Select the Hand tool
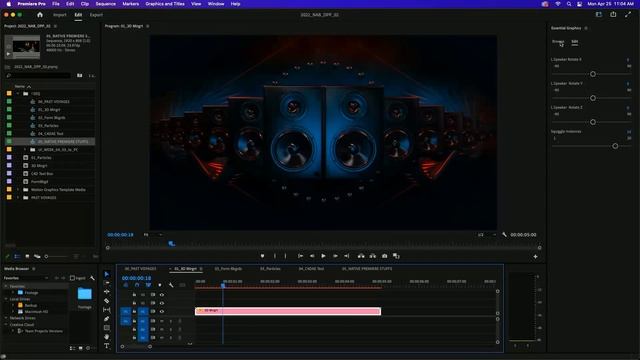This screenshot has height=360, width=640. [x=107, y=337]
